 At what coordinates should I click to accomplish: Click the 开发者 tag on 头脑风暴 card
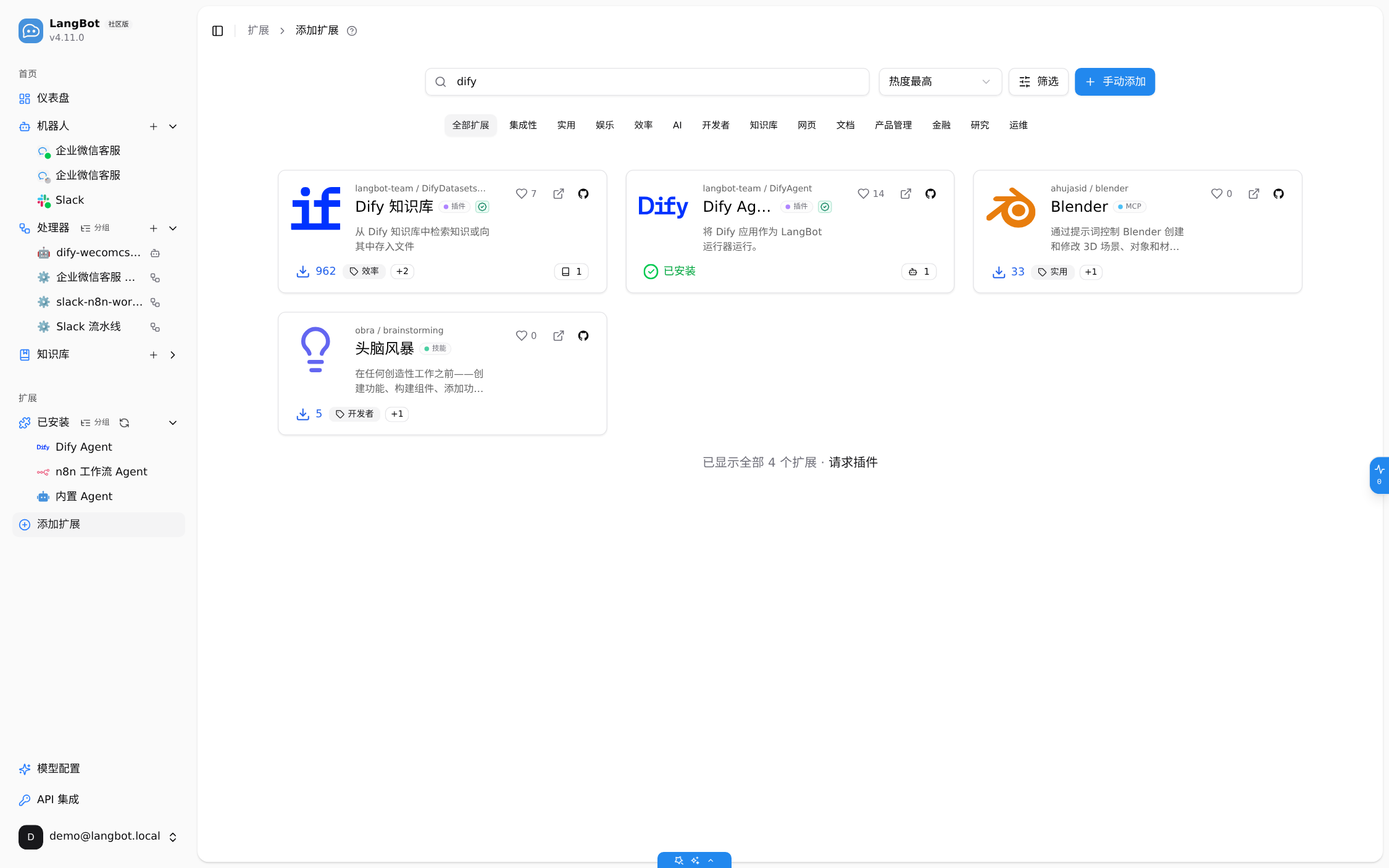[x=355, y=414]
